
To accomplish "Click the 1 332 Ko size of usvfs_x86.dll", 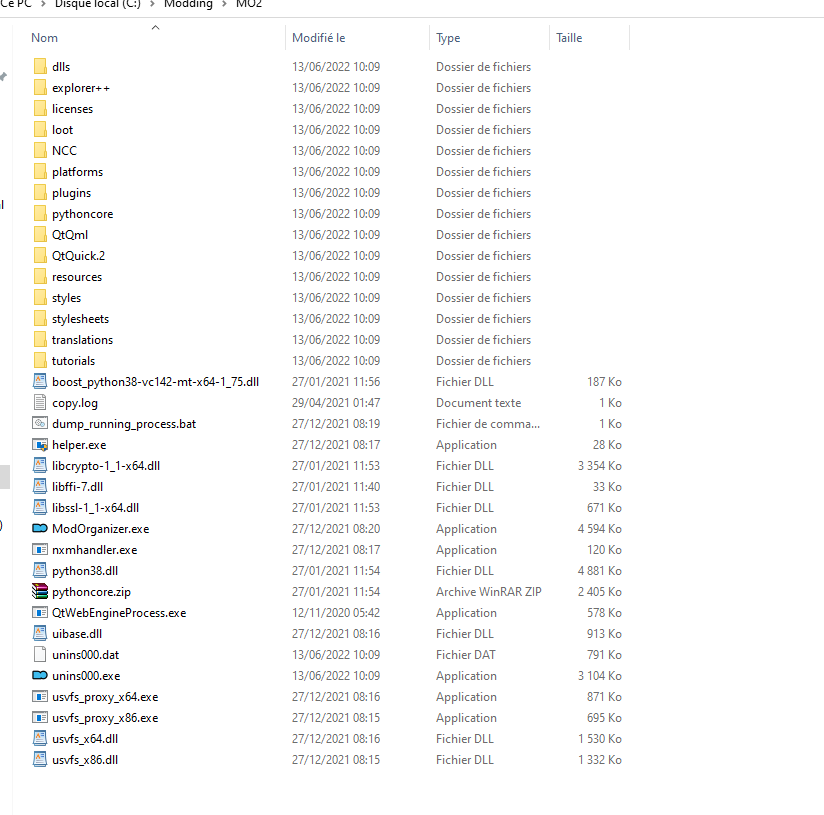I will pos(600,760).
